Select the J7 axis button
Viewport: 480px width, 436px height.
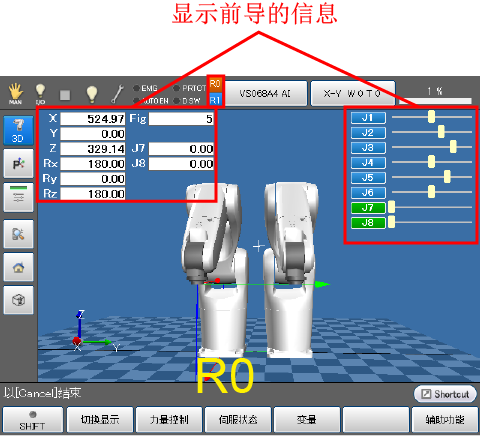tap(368, 208)
